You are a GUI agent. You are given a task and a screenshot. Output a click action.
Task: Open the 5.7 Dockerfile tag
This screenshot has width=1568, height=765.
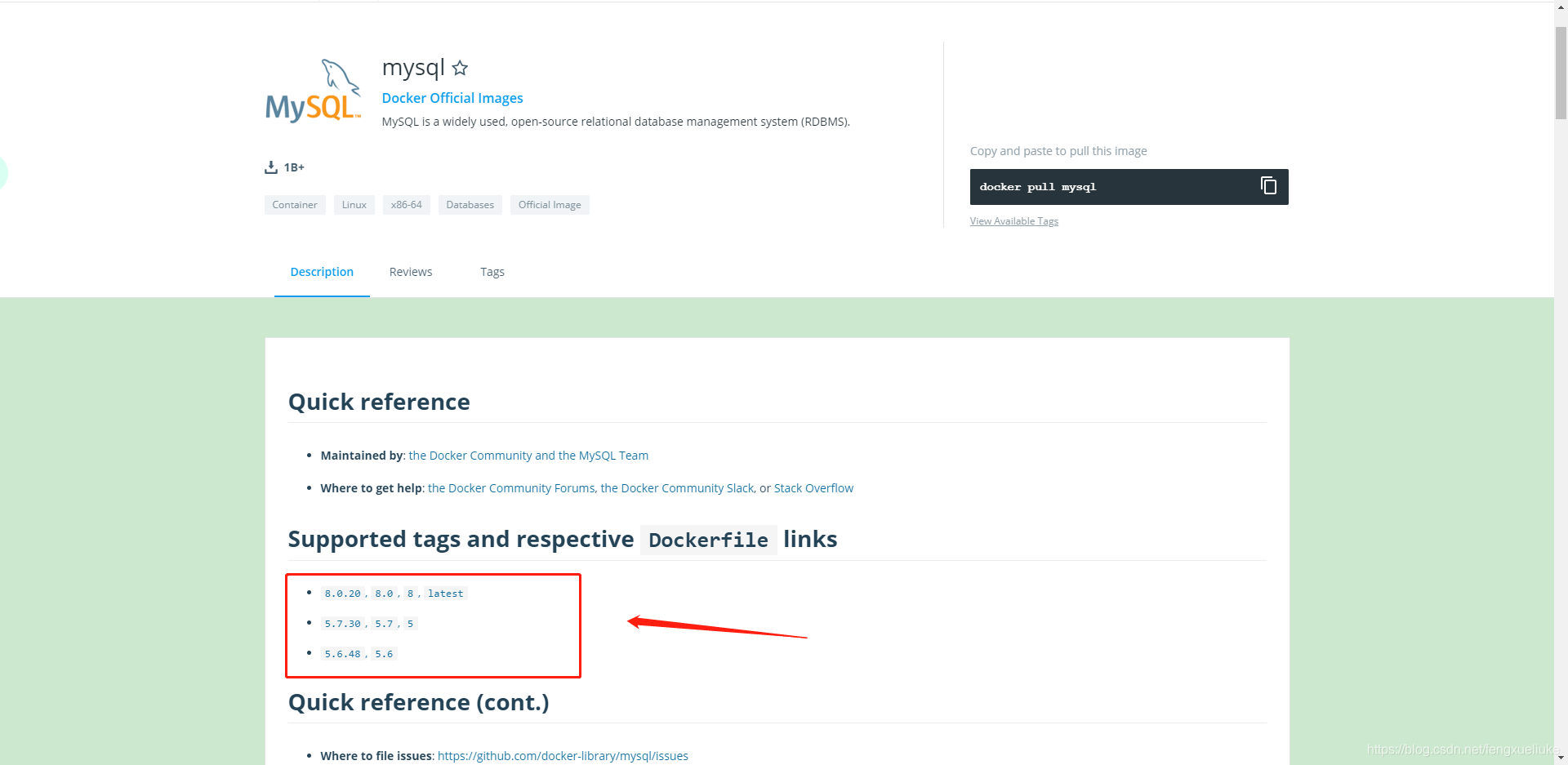click(384, 624)
